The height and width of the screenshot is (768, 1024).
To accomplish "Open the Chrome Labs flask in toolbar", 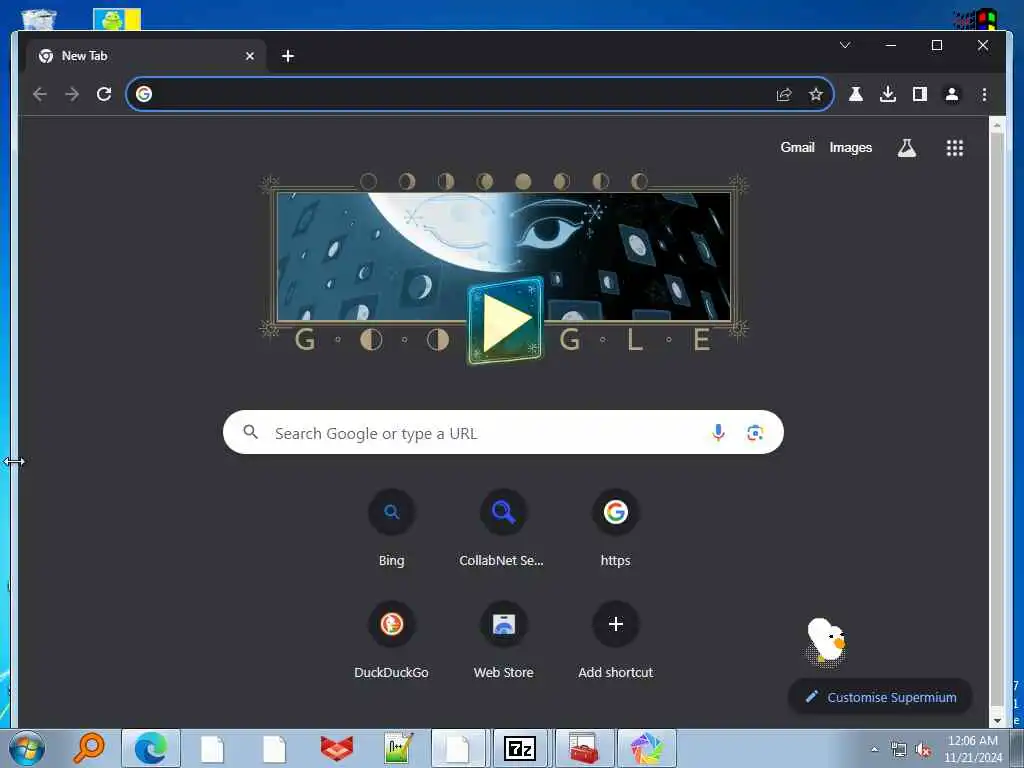I will [x=856, y=94].
